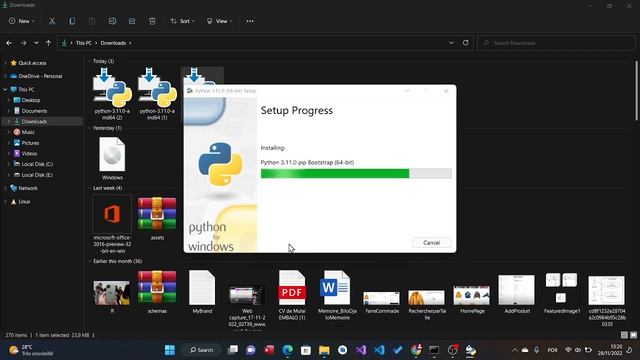
Task: Select the MyBrand file
Action: click(x=202, y=291)
